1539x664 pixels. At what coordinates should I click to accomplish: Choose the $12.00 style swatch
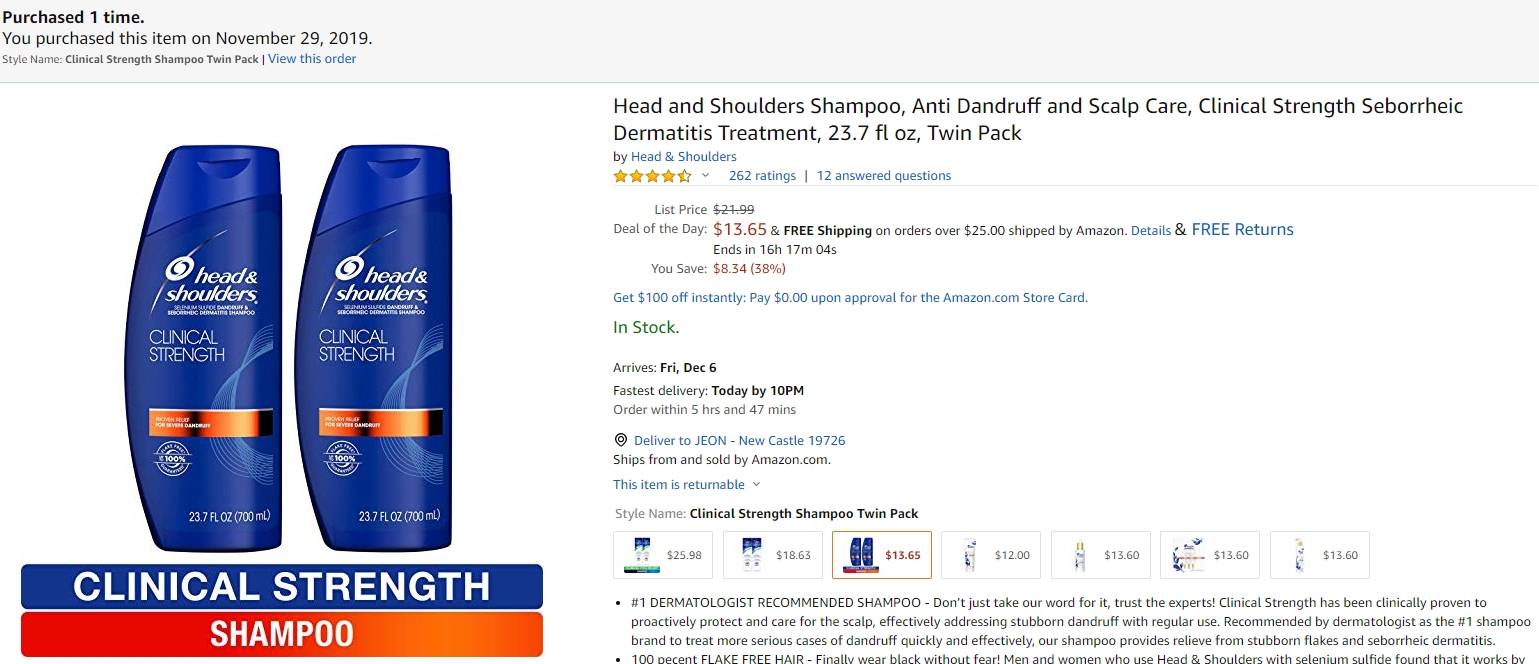(x=991, y=555)
